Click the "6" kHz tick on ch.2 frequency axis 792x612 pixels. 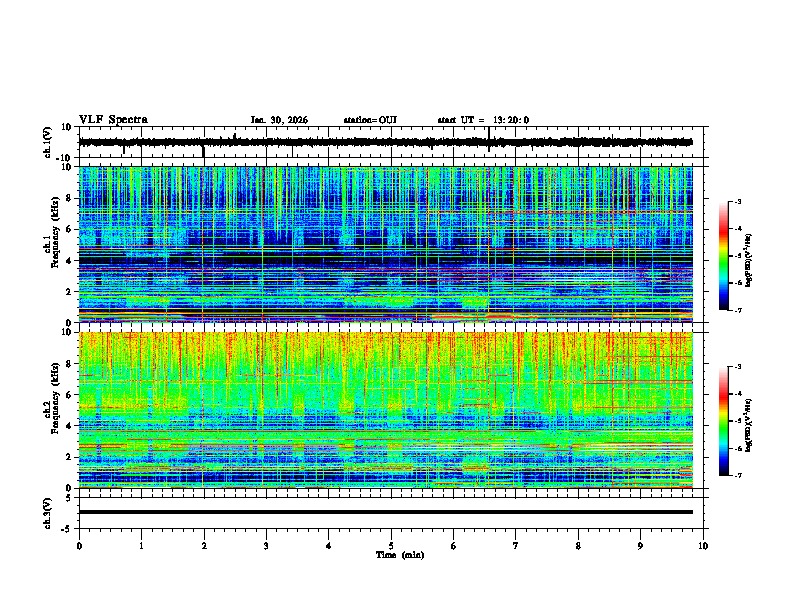[x=70, y=395]
